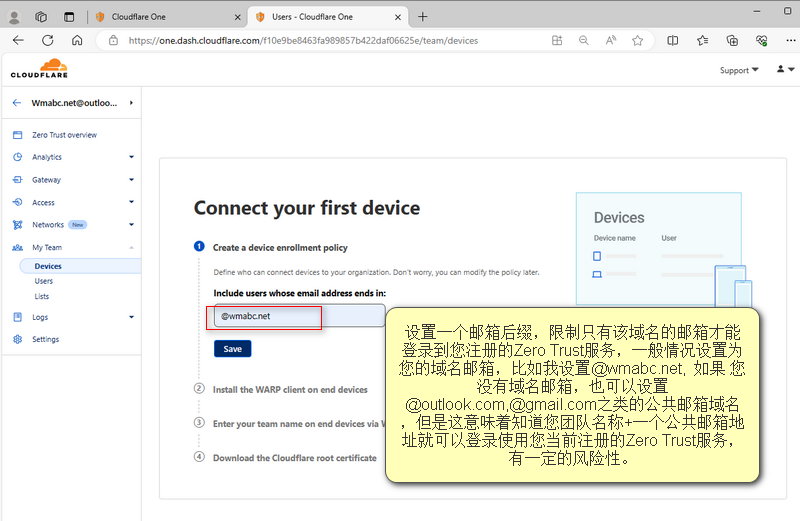Image resolution: width=800 pixels, height=521 pixels.
Task: Open the Support dropdown
Action: (739, 70)
